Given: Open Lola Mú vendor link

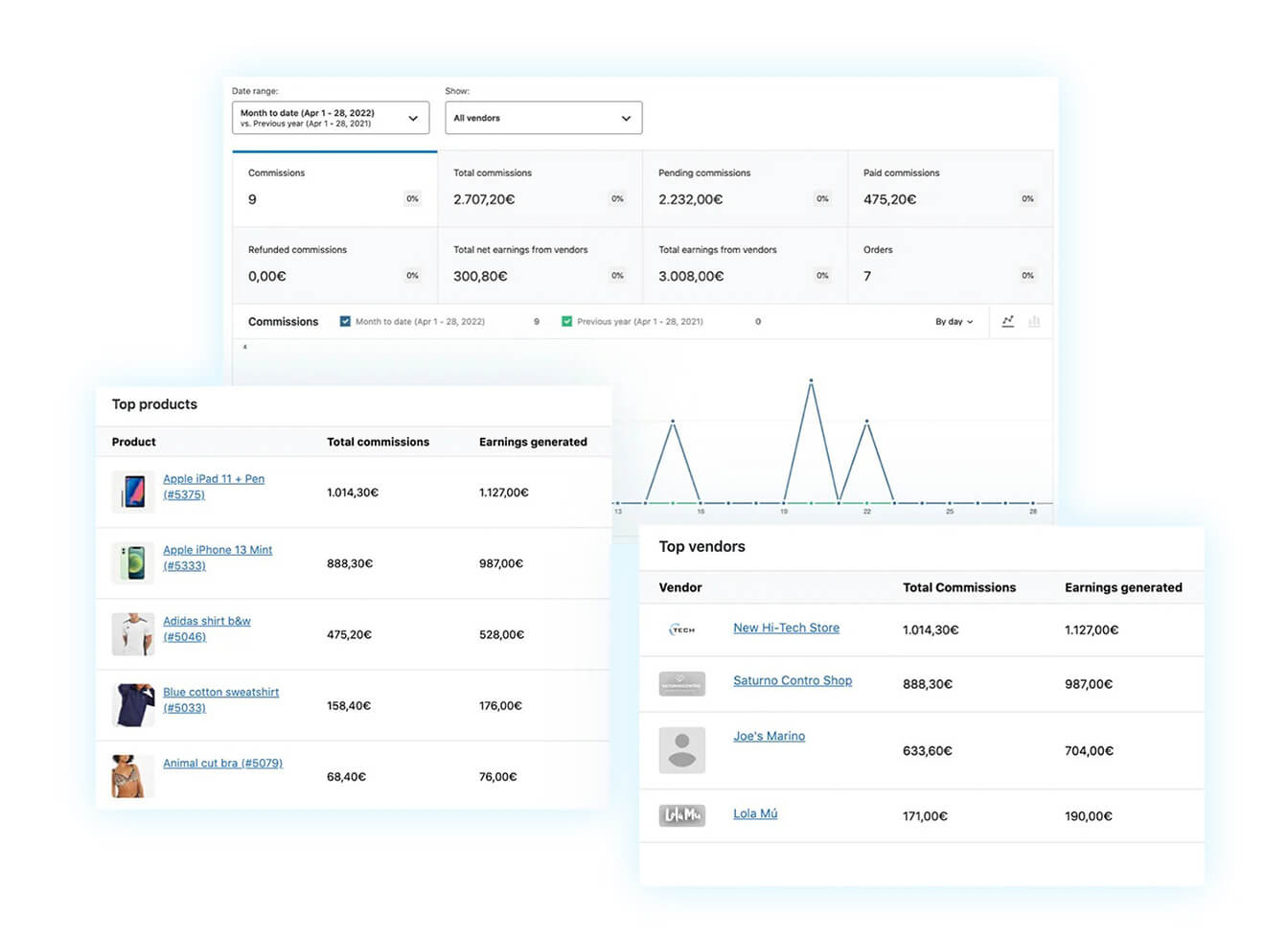Looking at the screenshot, I should 755,813.
